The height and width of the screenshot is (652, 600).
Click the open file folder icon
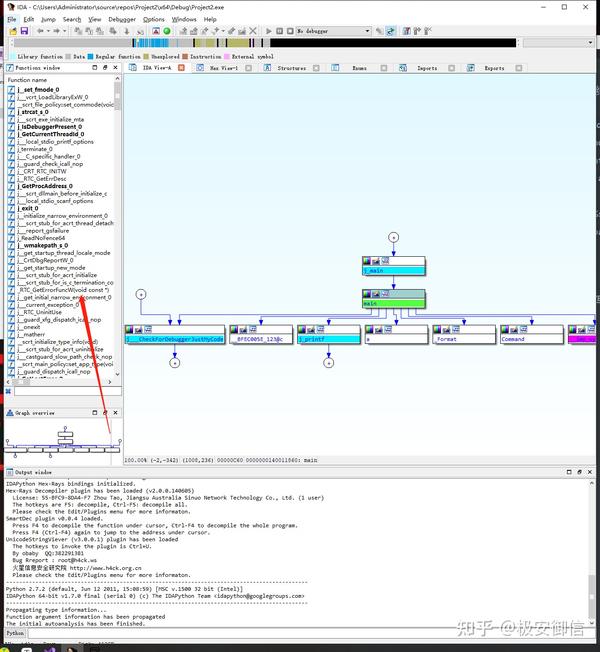point(13,31)
